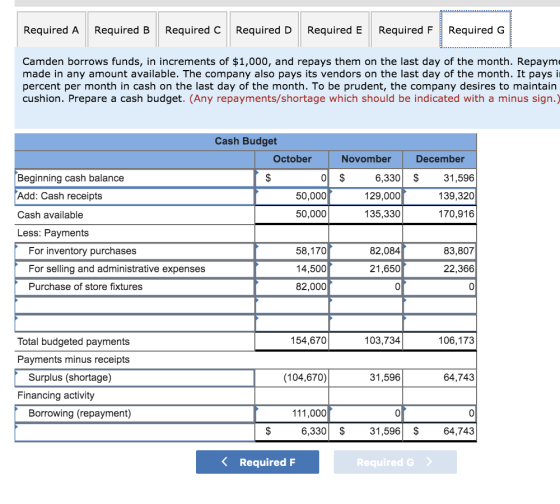Click the October store fixtures cell 82,000
The width and height of the screenshot is (560, 504).
click(292, 286)
